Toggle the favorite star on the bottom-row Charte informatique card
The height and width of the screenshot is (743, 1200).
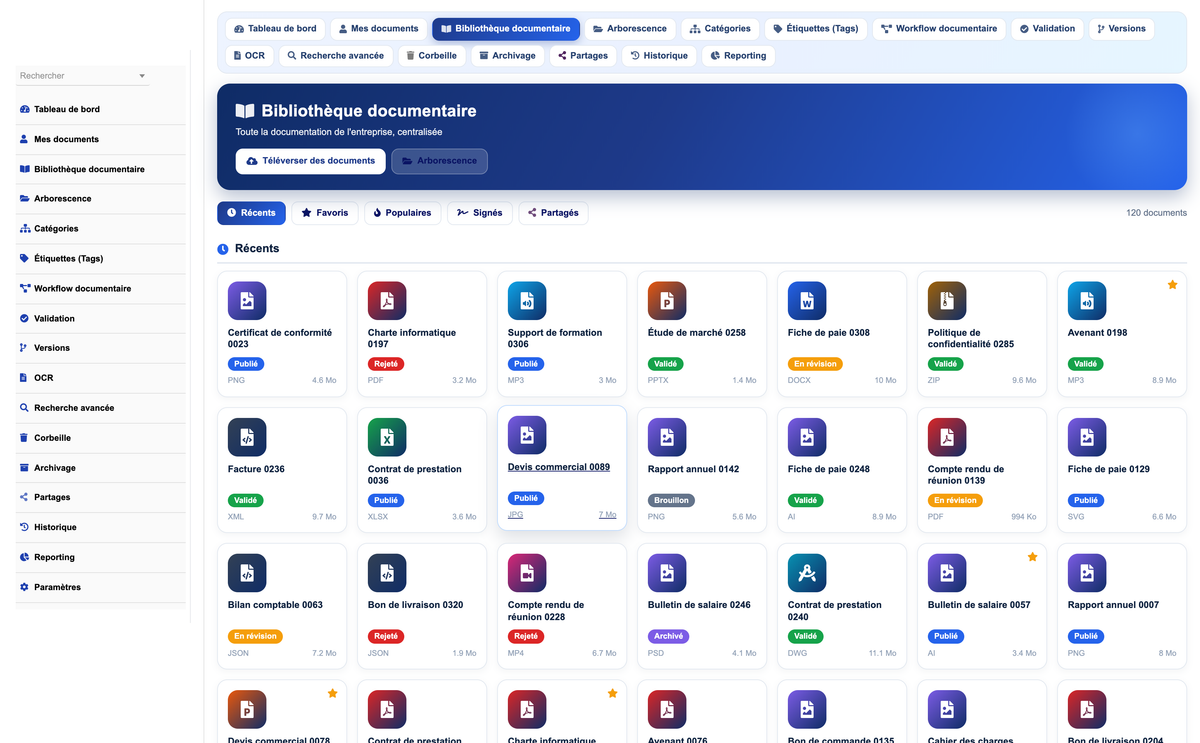point(612,693)
